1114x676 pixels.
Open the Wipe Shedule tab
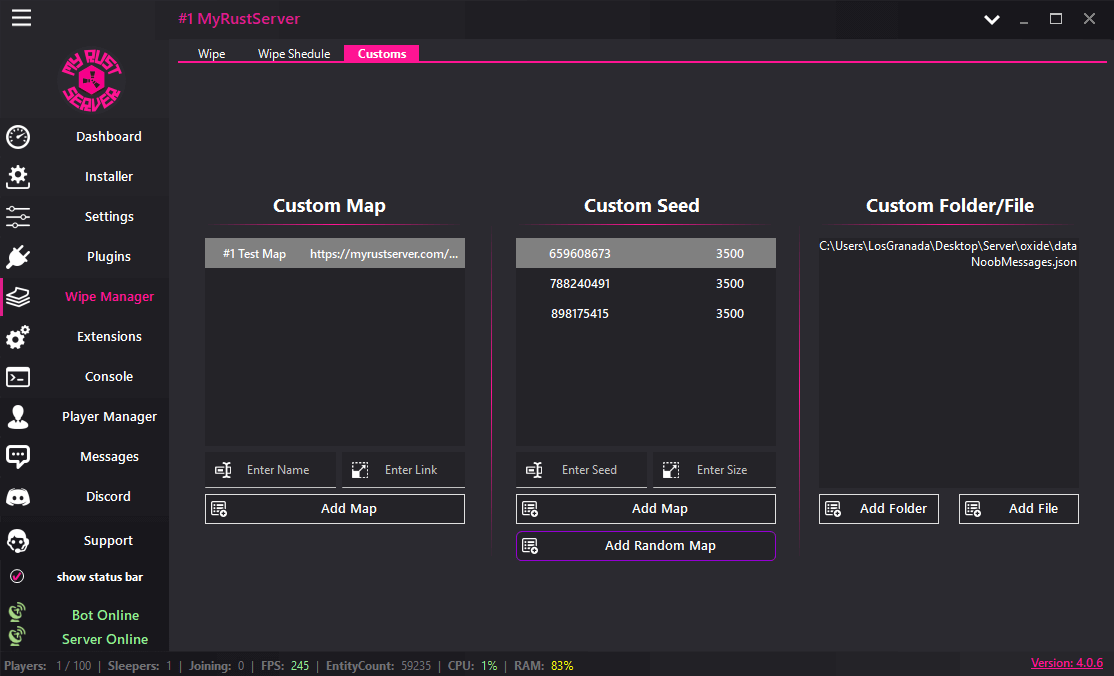point(294,54)
